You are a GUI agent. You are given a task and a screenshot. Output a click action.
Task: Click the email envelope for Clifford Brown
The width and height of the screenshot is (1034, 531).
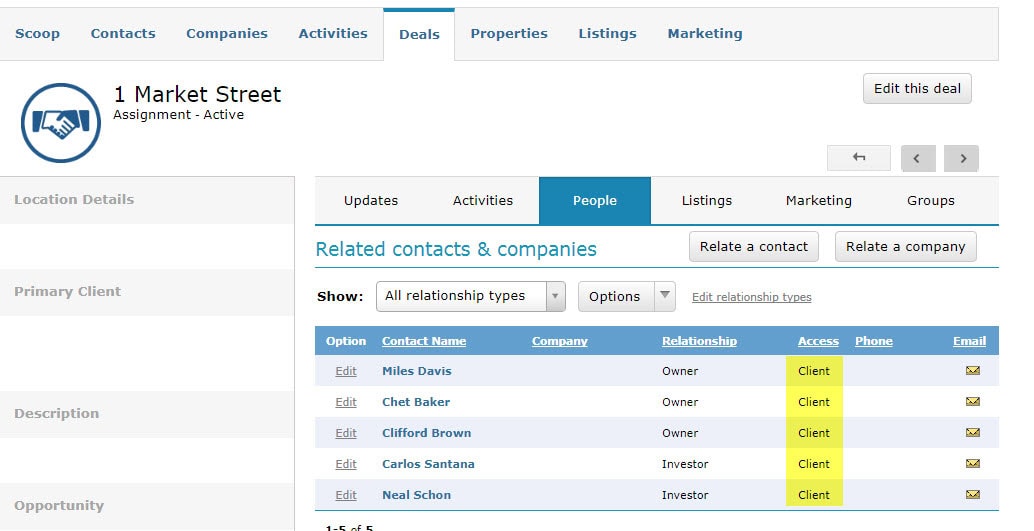[x=972, y=433]
